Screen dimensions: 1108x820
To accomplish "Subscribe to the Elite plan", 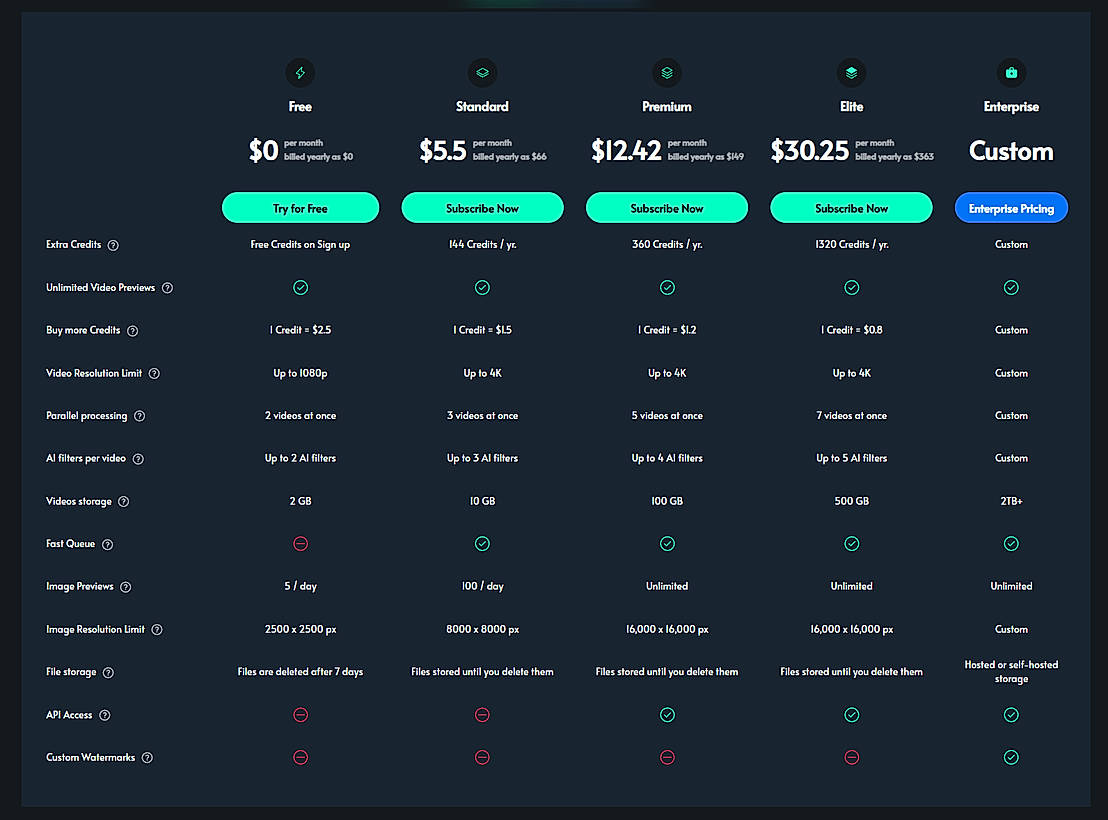I will (851, 208).
